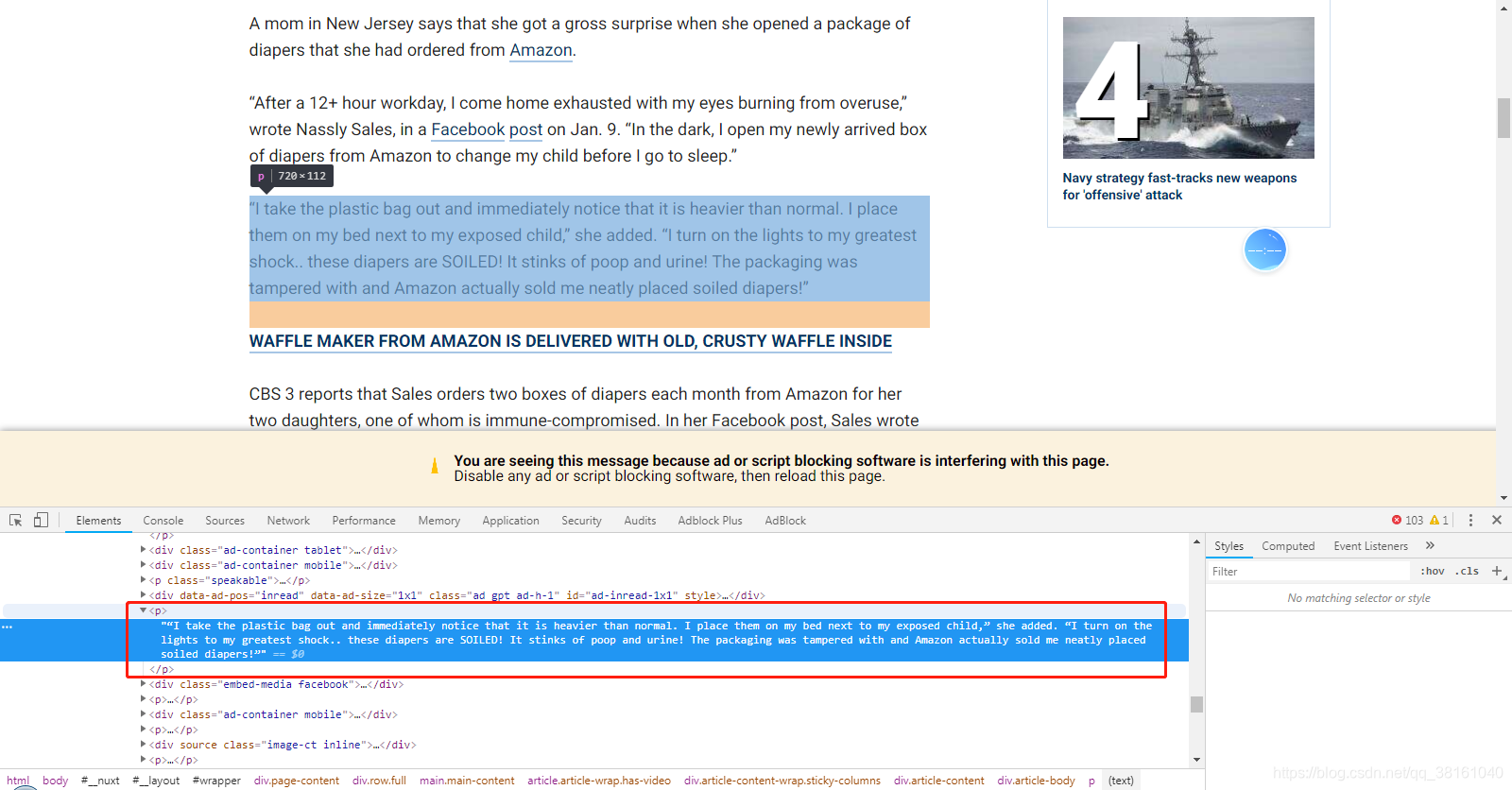Select article.article-wrap.has-video in breadcrumb
Image resolution: width=1512 pixels, height=790 pixels.
(599, 781)
